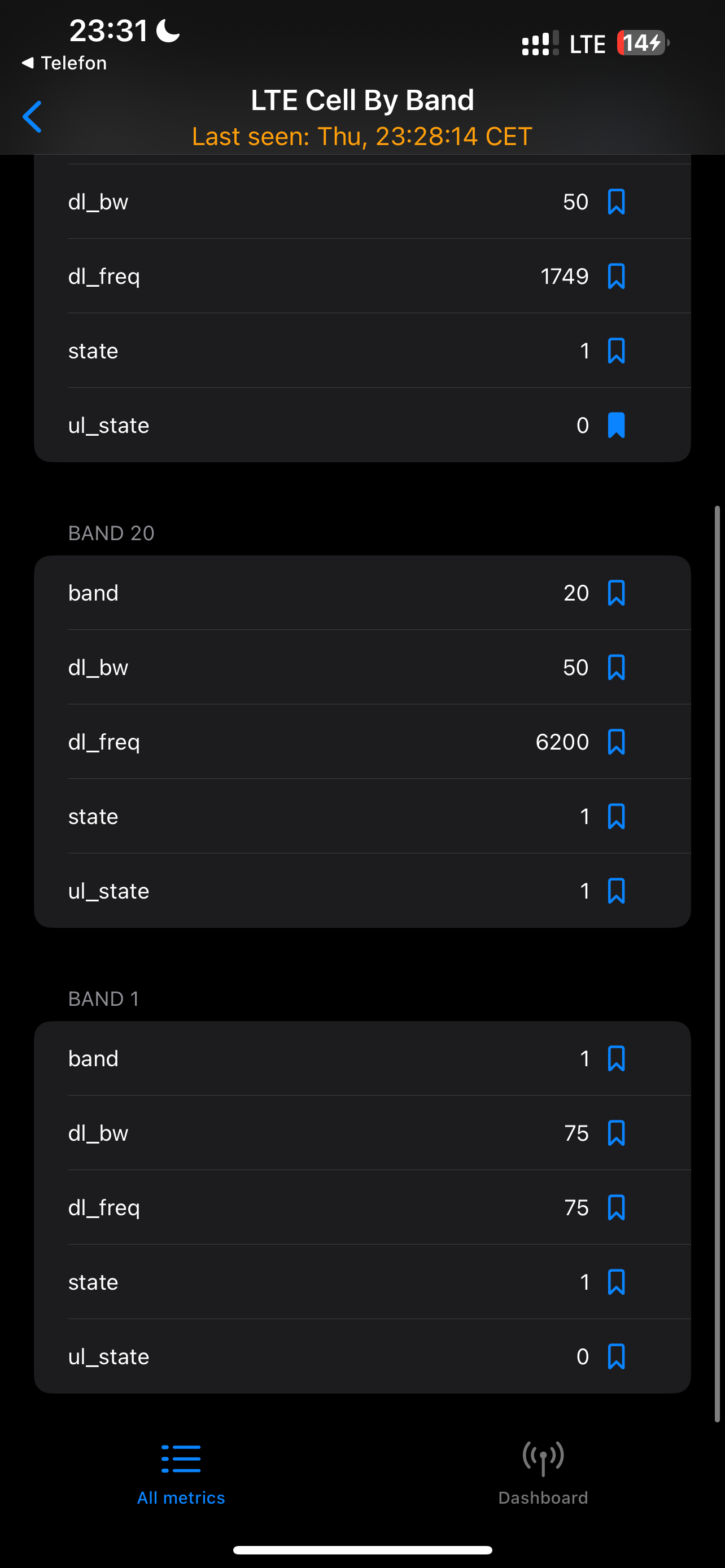Toggle bookmark on Band 20 ul_state

click(616, 891)
